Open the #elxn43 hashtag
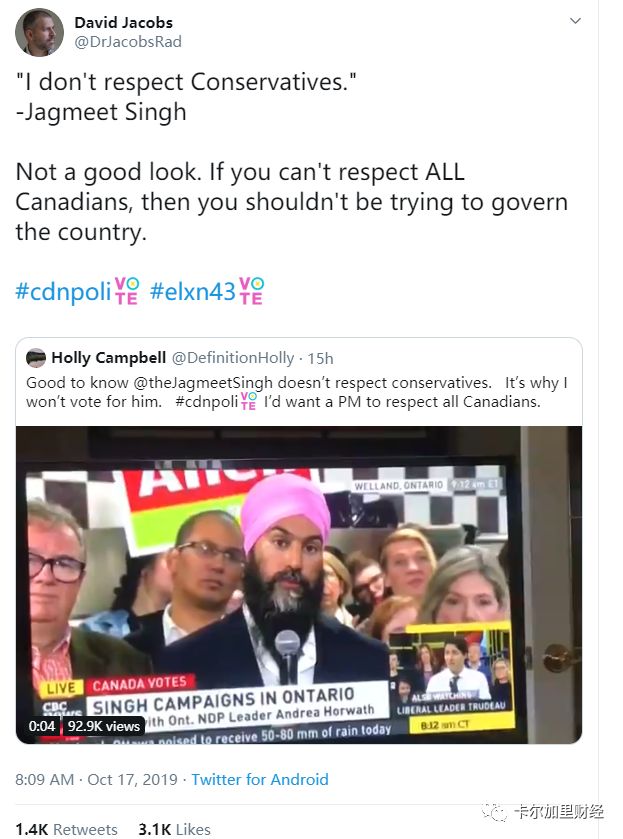 pos(193,292)
